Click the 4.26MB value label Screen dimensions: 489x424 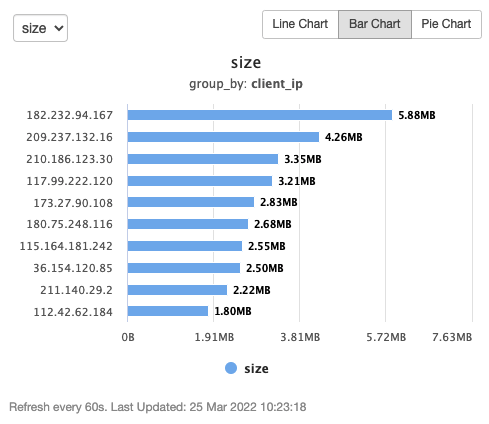pos(344,137)
